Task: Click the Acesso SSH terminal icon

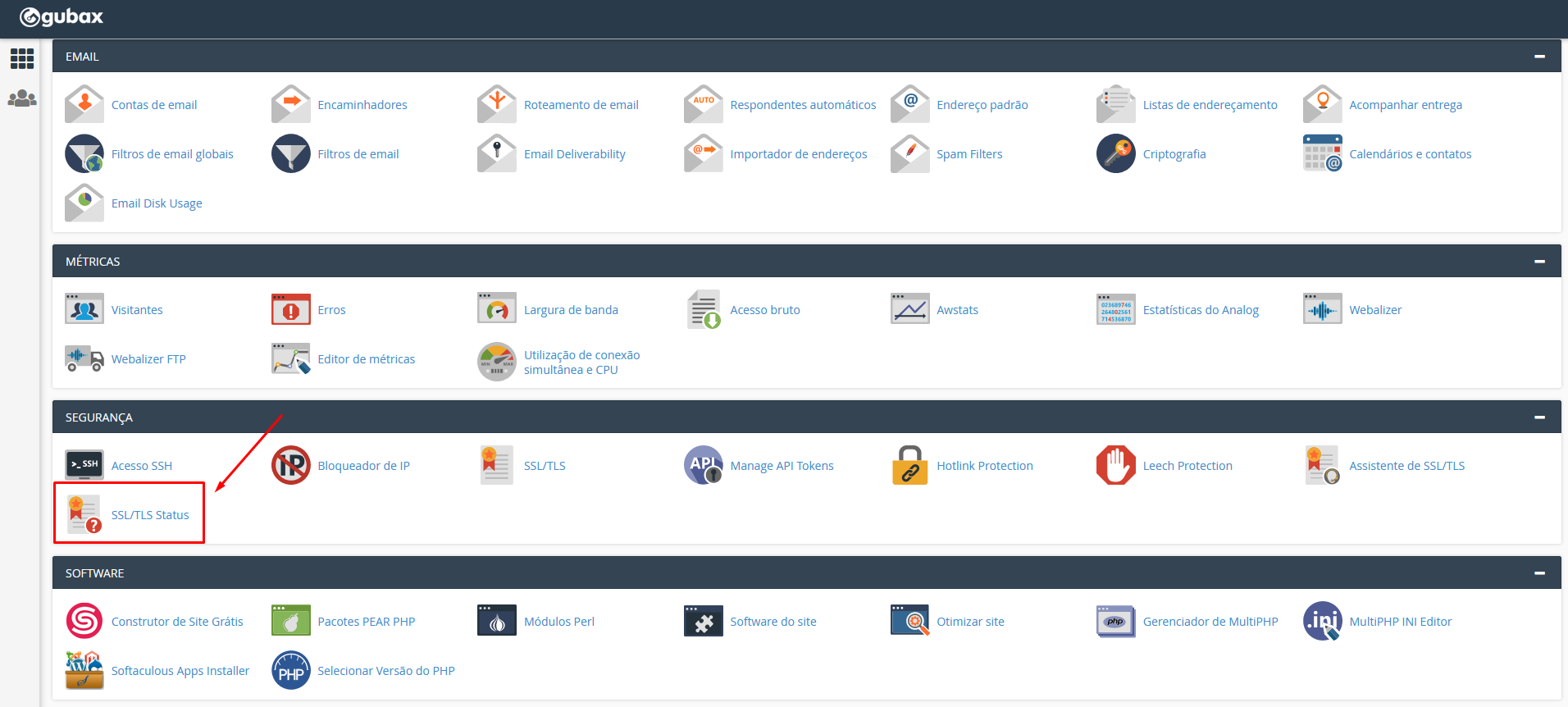Action: [x=84, y=465]
